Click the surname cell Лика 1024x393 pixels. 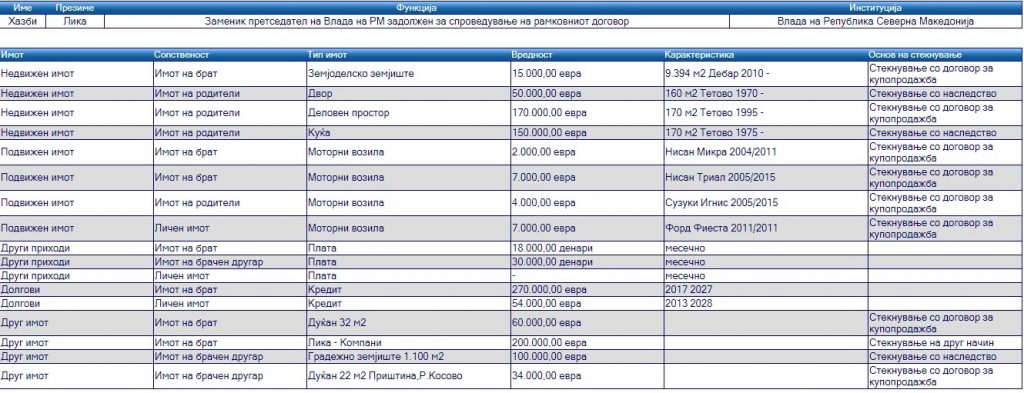point(75,21)
